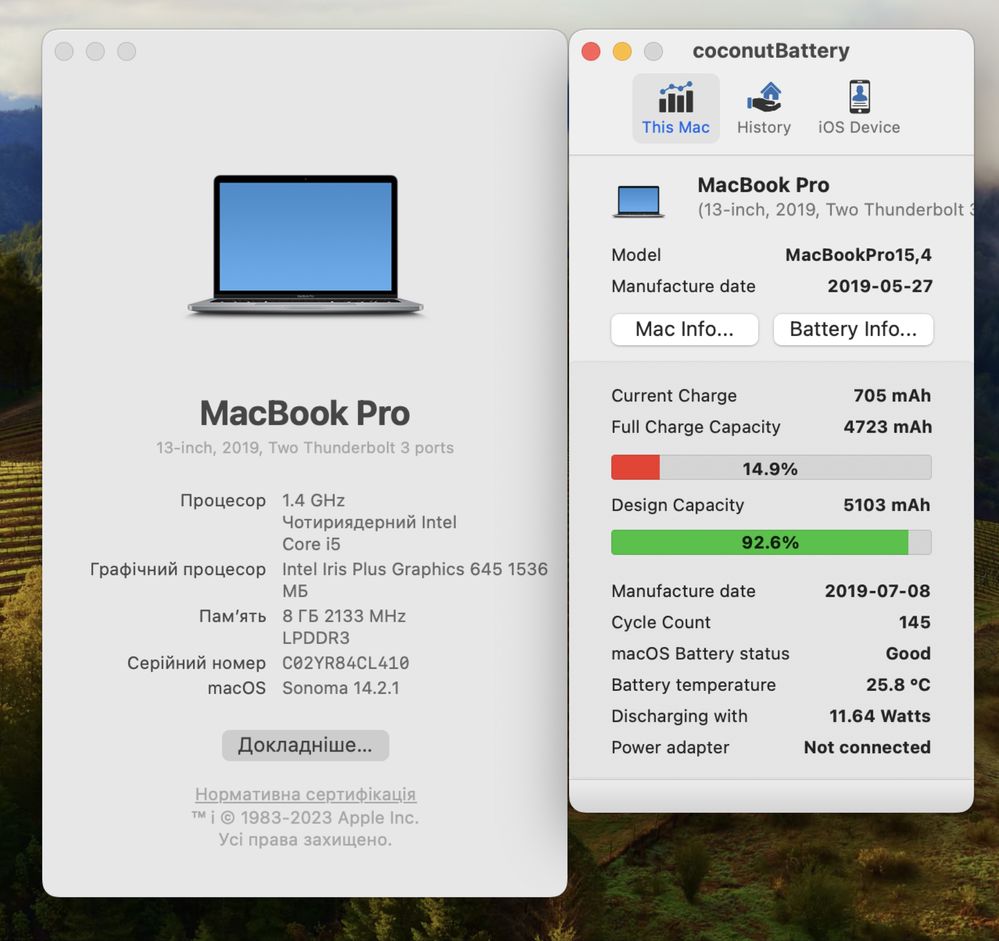Open Battery Info... details

853,329
